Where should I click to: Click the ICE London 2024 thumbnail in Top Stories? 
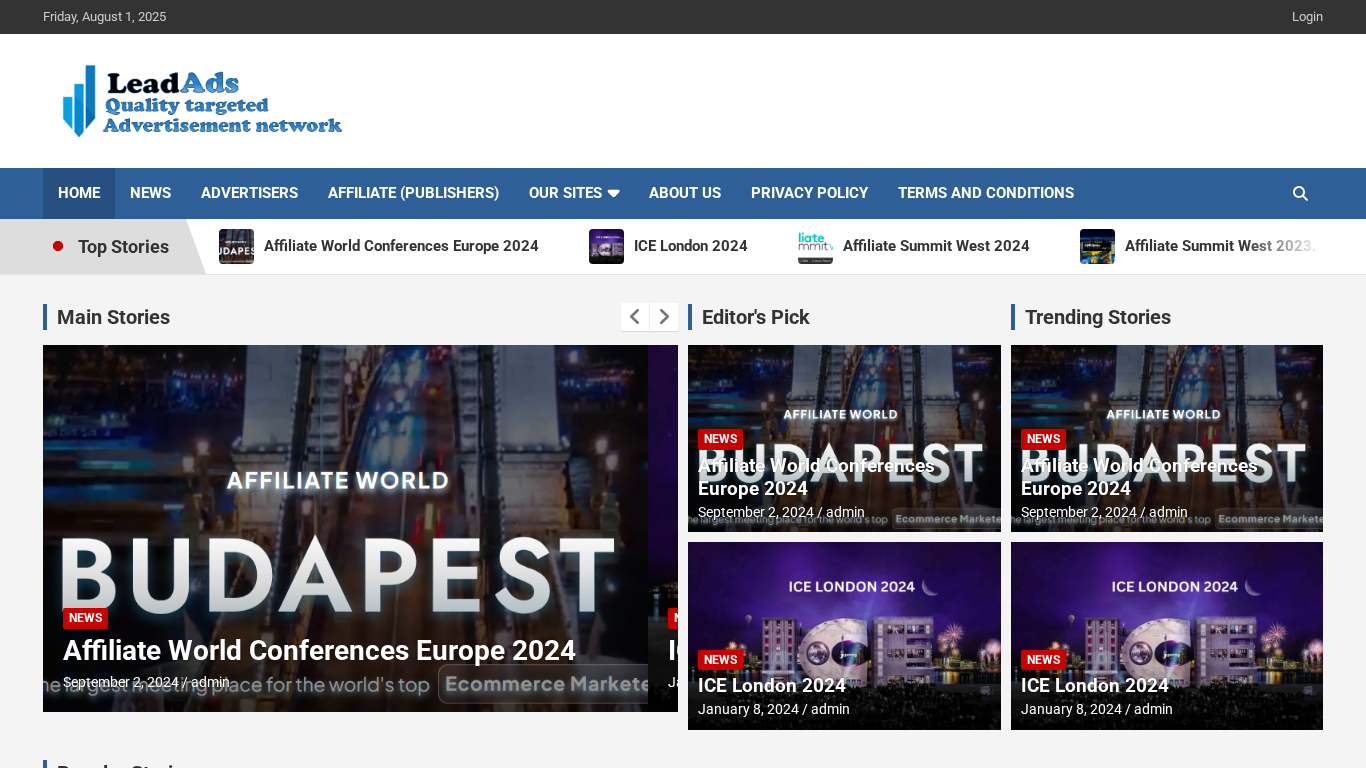[606, 246]
